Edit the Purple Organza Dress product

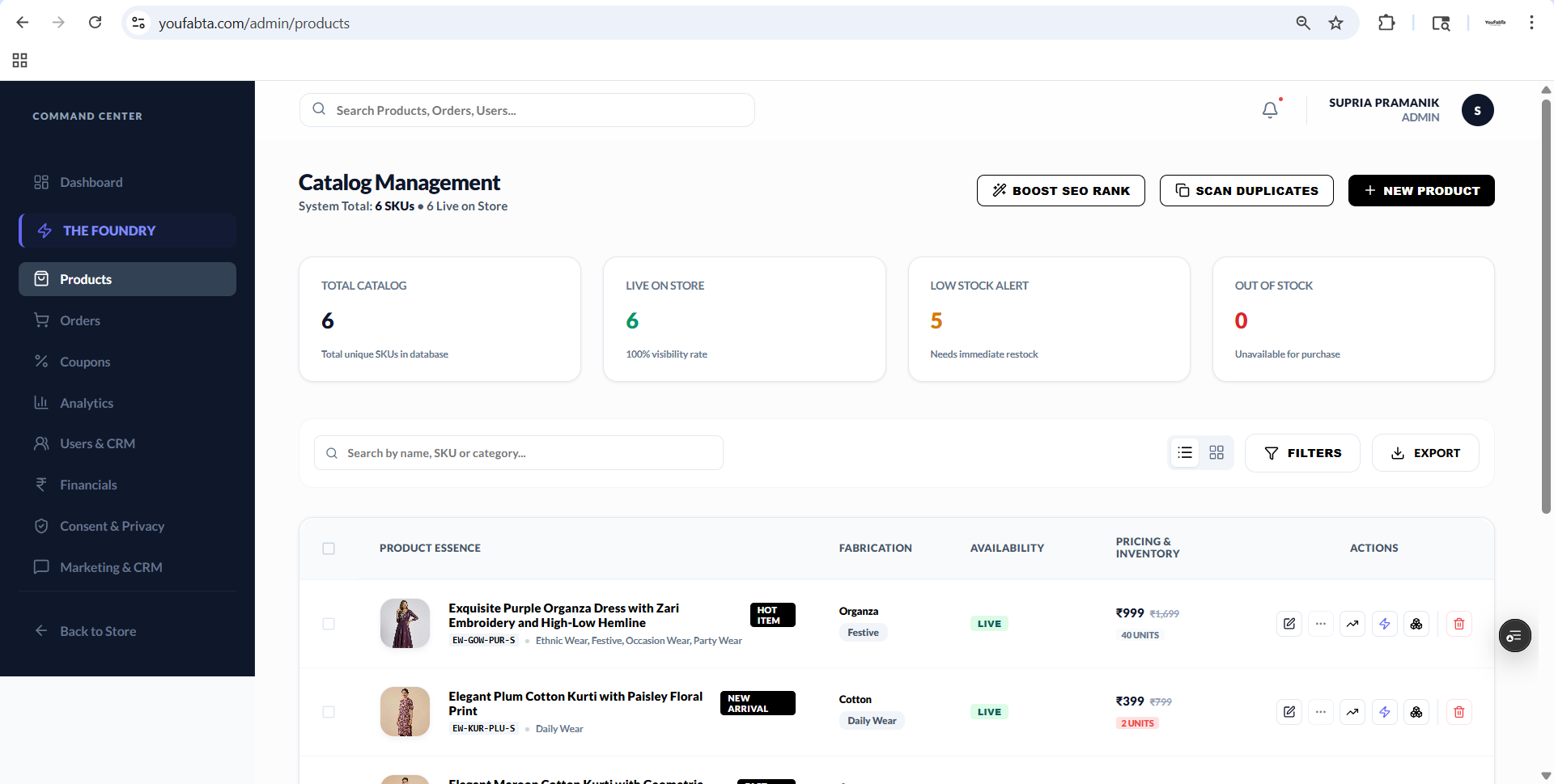pos(1289,624)
